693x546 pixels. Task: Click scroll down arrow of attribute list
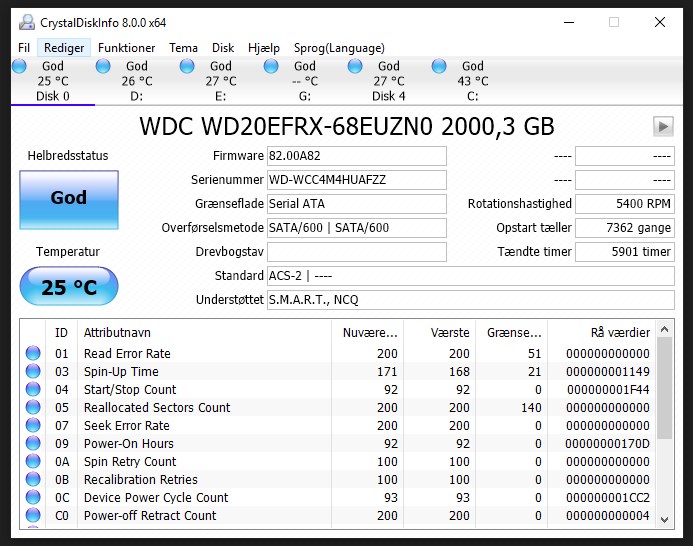pyautogui.click(x=664, y=519)
